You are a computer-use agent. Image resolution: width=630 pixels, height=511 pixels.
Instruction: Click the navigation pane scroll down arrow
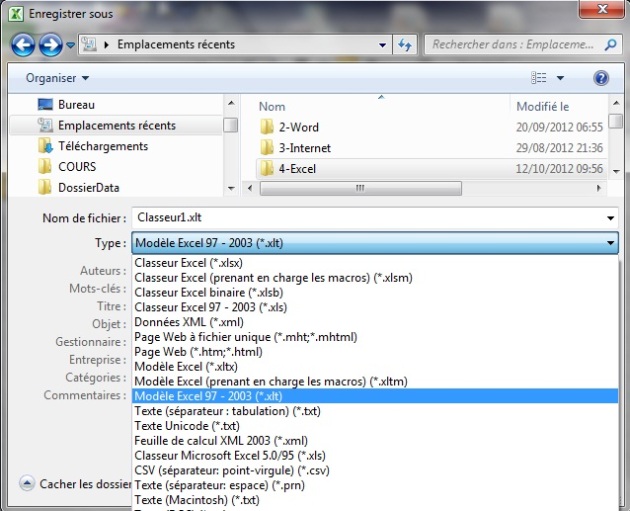[231, 188]
